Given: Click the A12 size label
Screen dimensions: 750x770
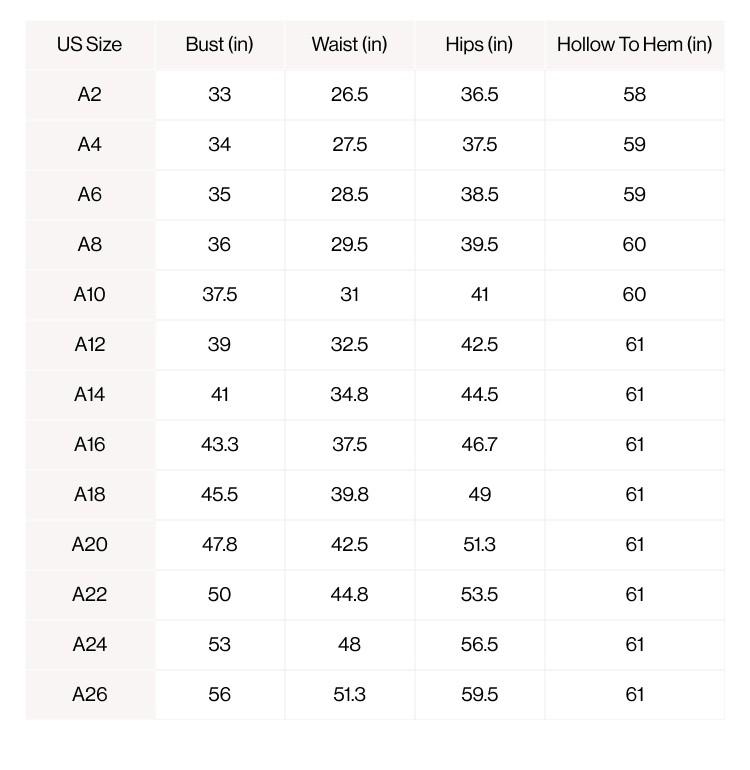Looking at the screenshot, I should coord(89,344).
